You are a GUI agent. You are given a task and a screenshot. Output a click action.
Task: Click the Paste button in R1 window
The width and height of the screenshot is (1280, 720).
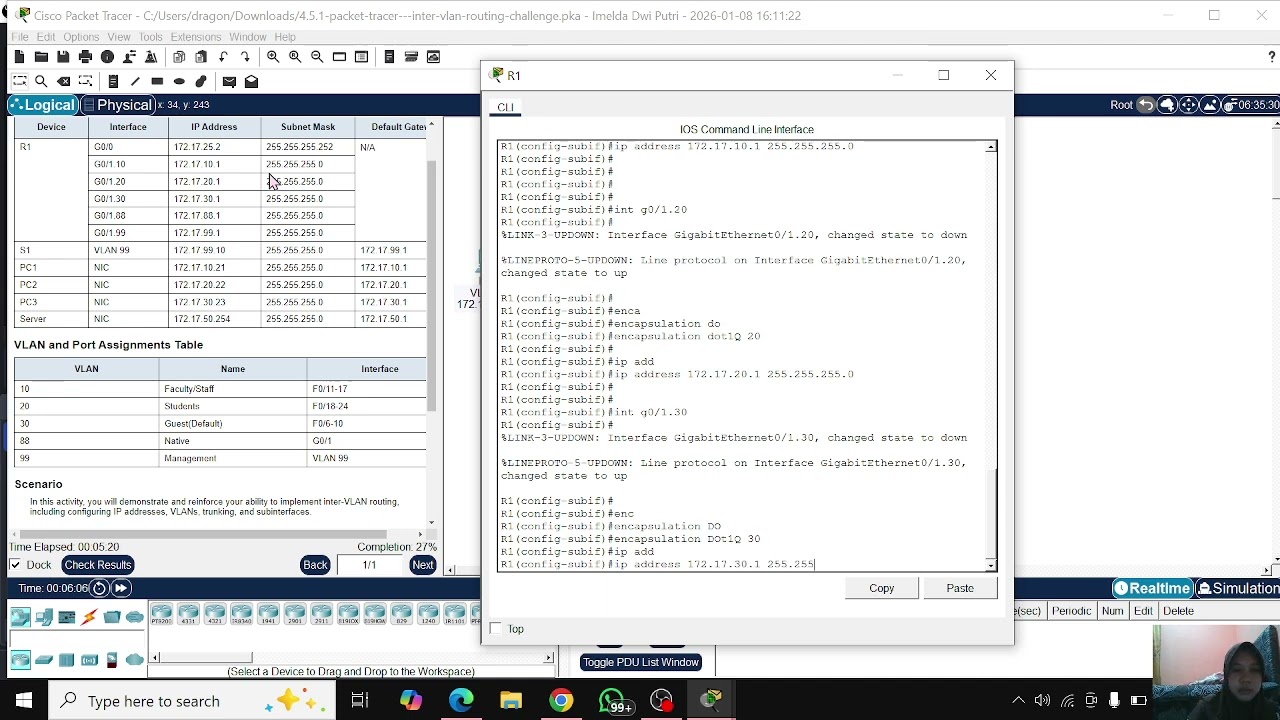click(960, 588)
